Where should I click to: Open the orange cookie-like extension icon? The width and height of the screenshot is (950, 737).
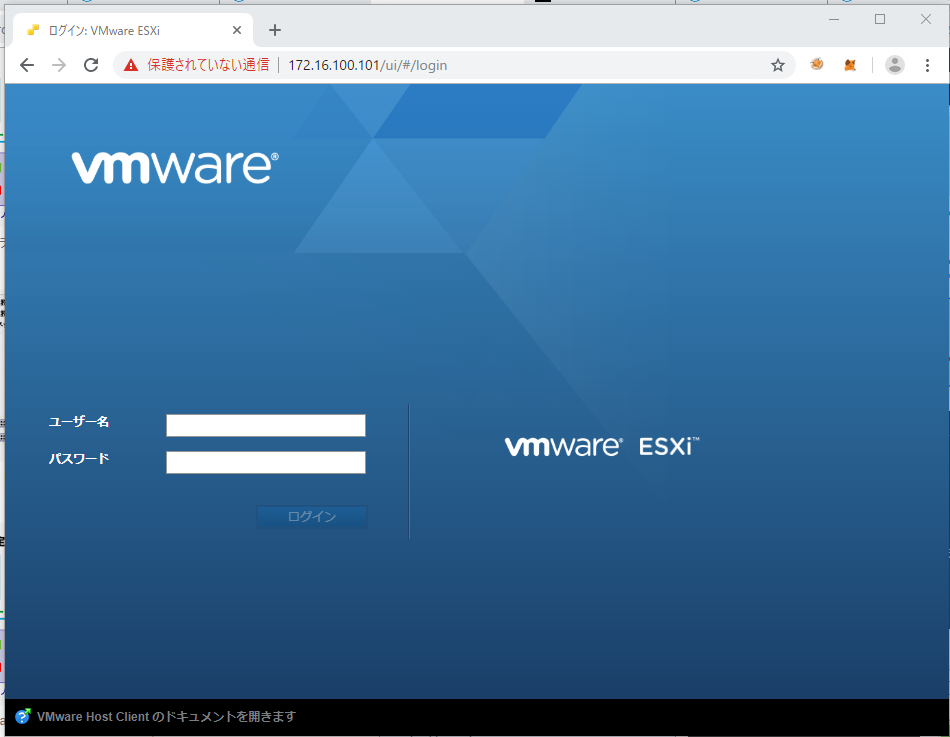click(x=817, y=64)
